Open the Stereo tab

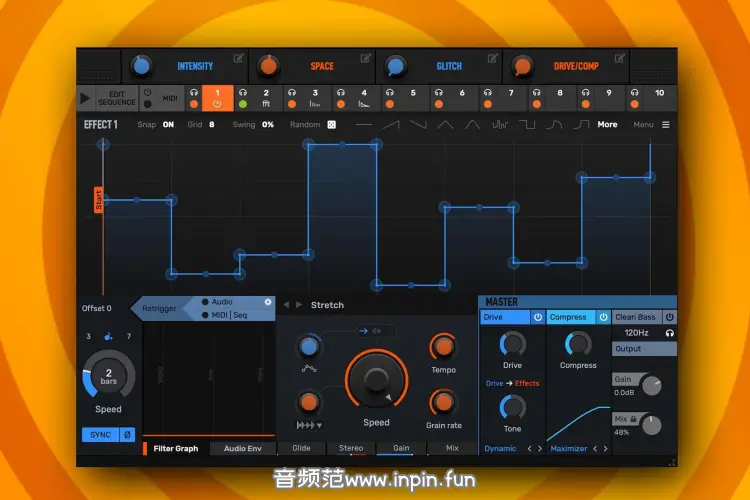click(x=351, y=448)
